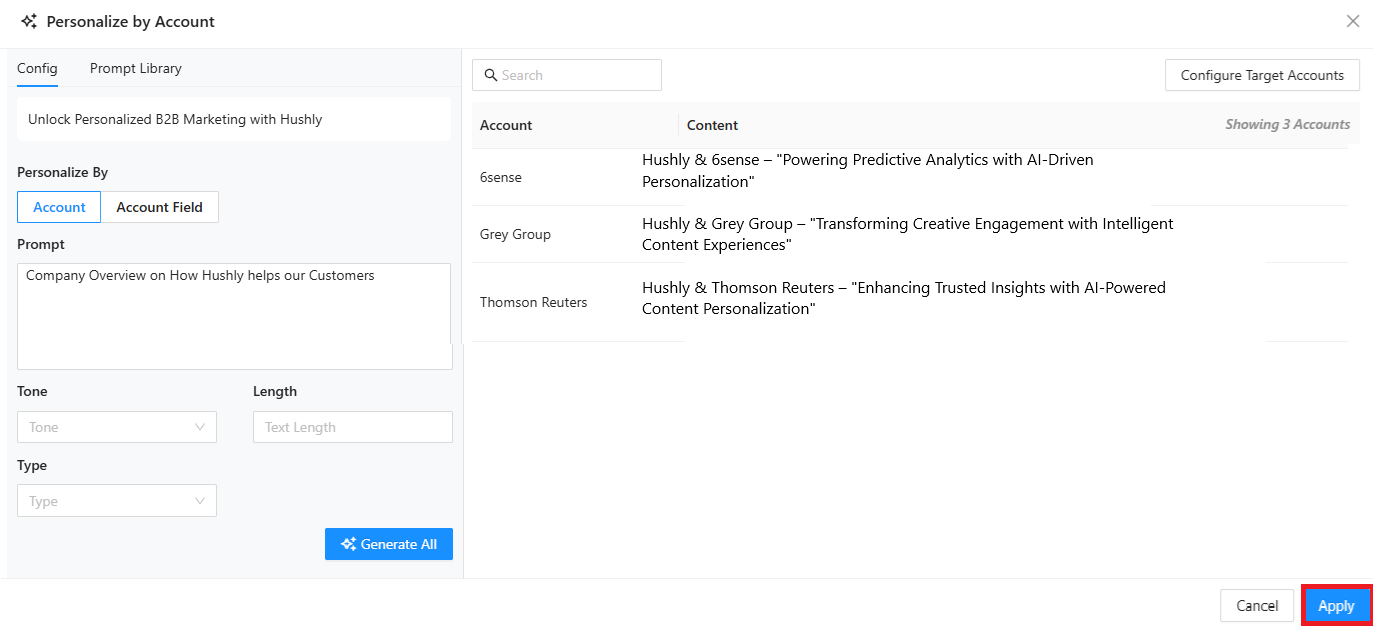Close the Personalize by Account dialog
This screenshot has height=628, width=1373.
(1352, 21)
